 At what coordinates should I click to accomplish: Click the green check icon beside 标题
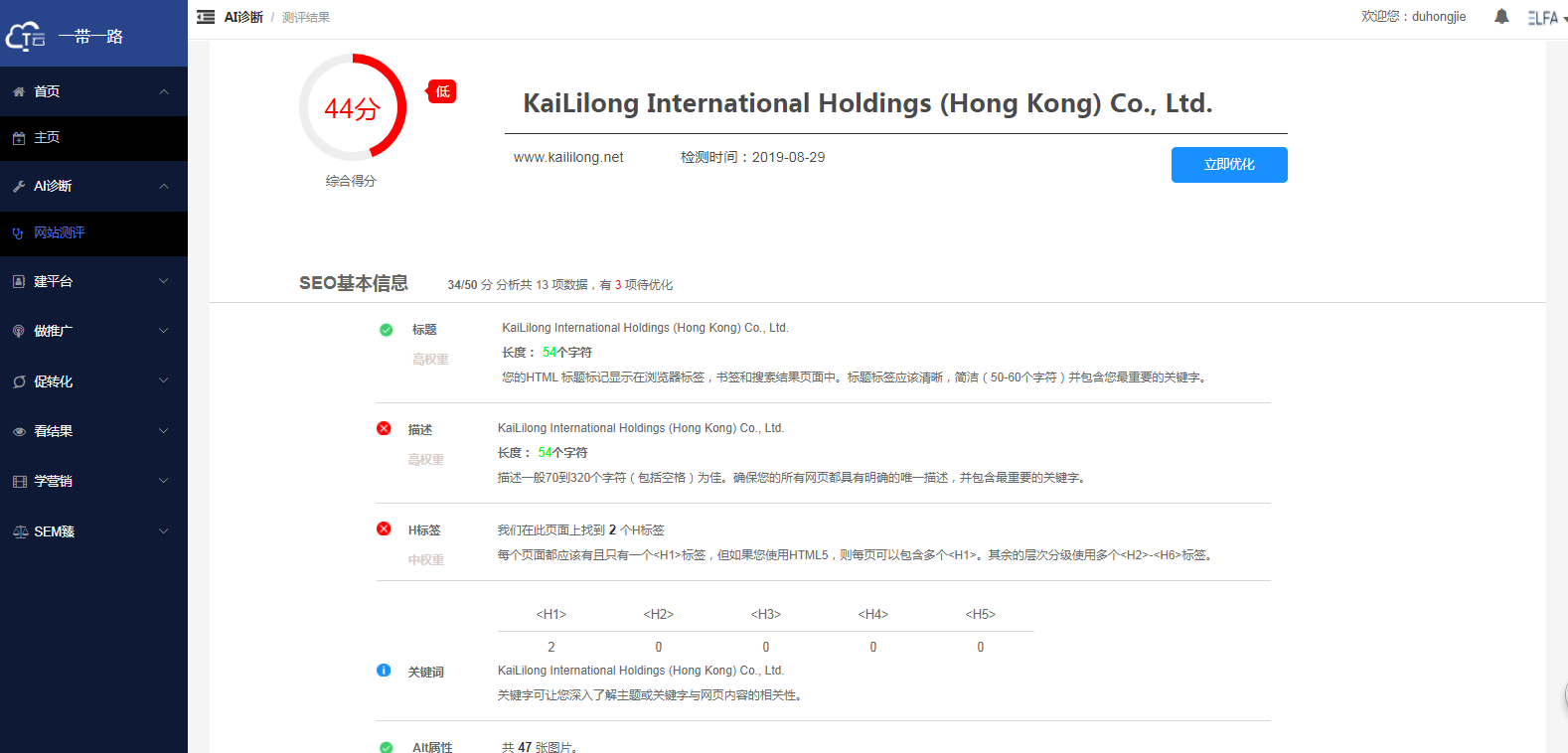pos(386,330)
